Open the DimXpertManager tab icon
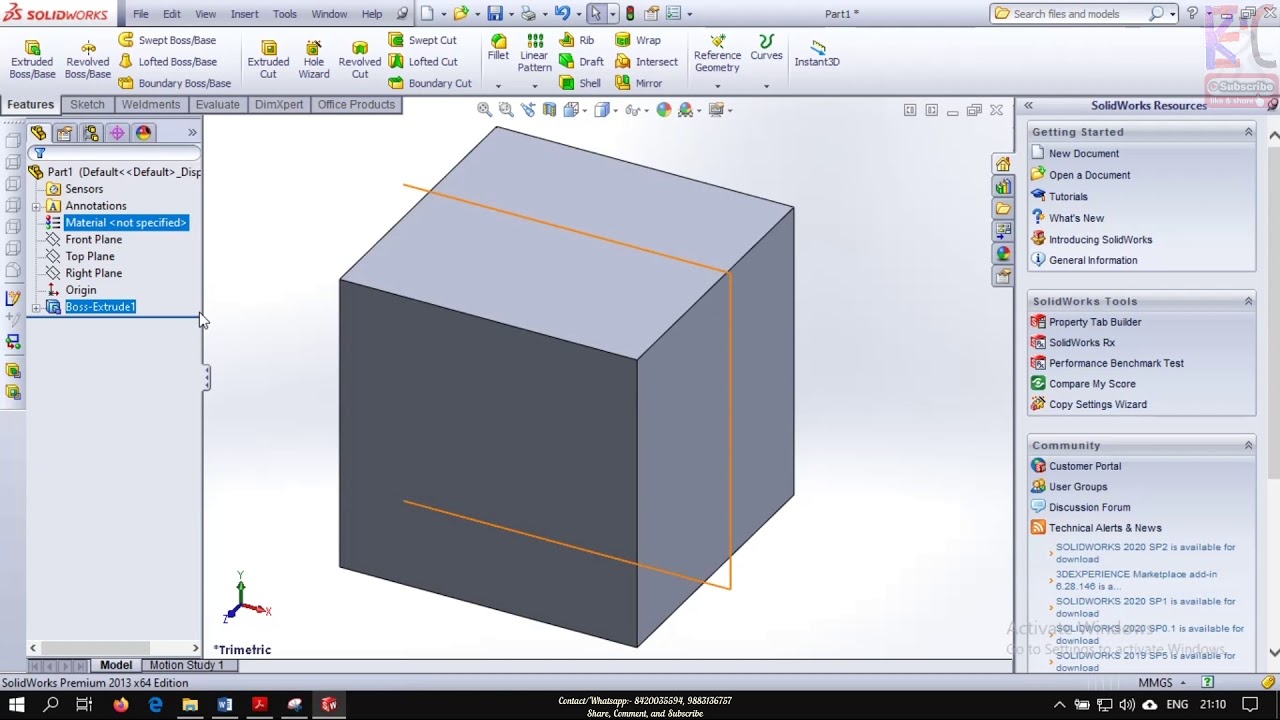 [x=117, y=133]
